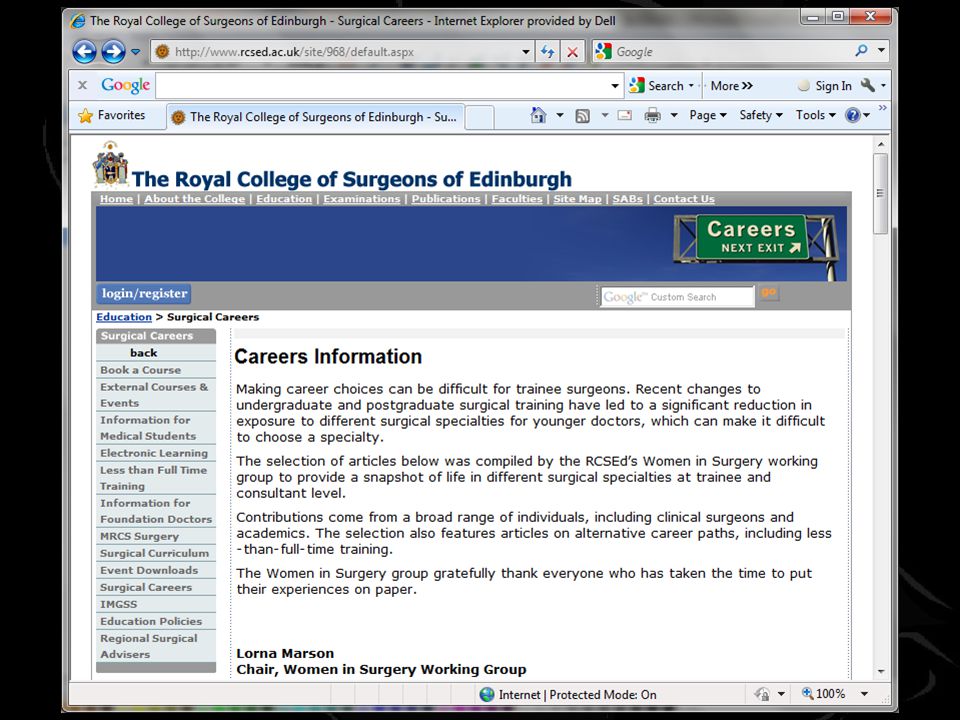Open search provider options dropdown arrow

(881, 51)
